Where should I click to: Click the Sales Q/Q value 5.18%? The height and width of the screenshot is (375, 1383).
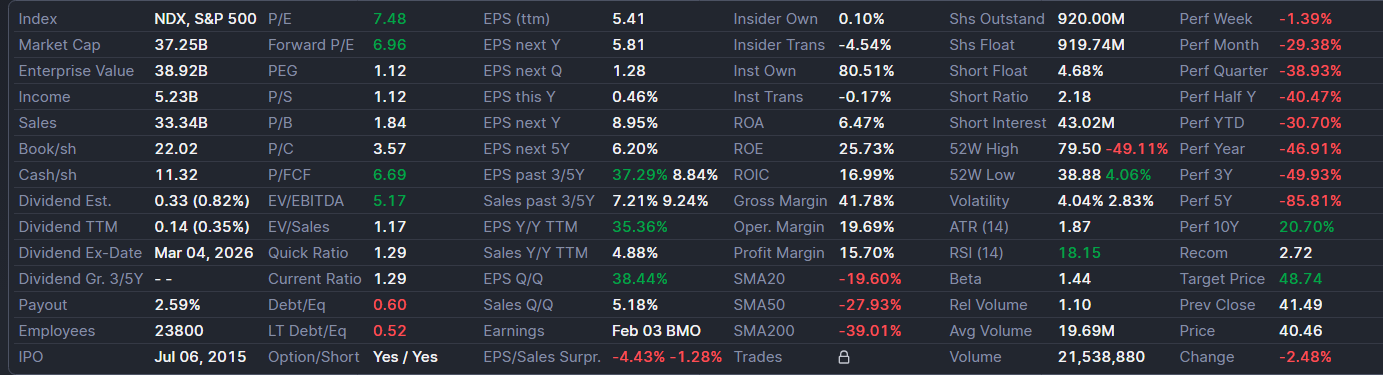coord(634,304)
